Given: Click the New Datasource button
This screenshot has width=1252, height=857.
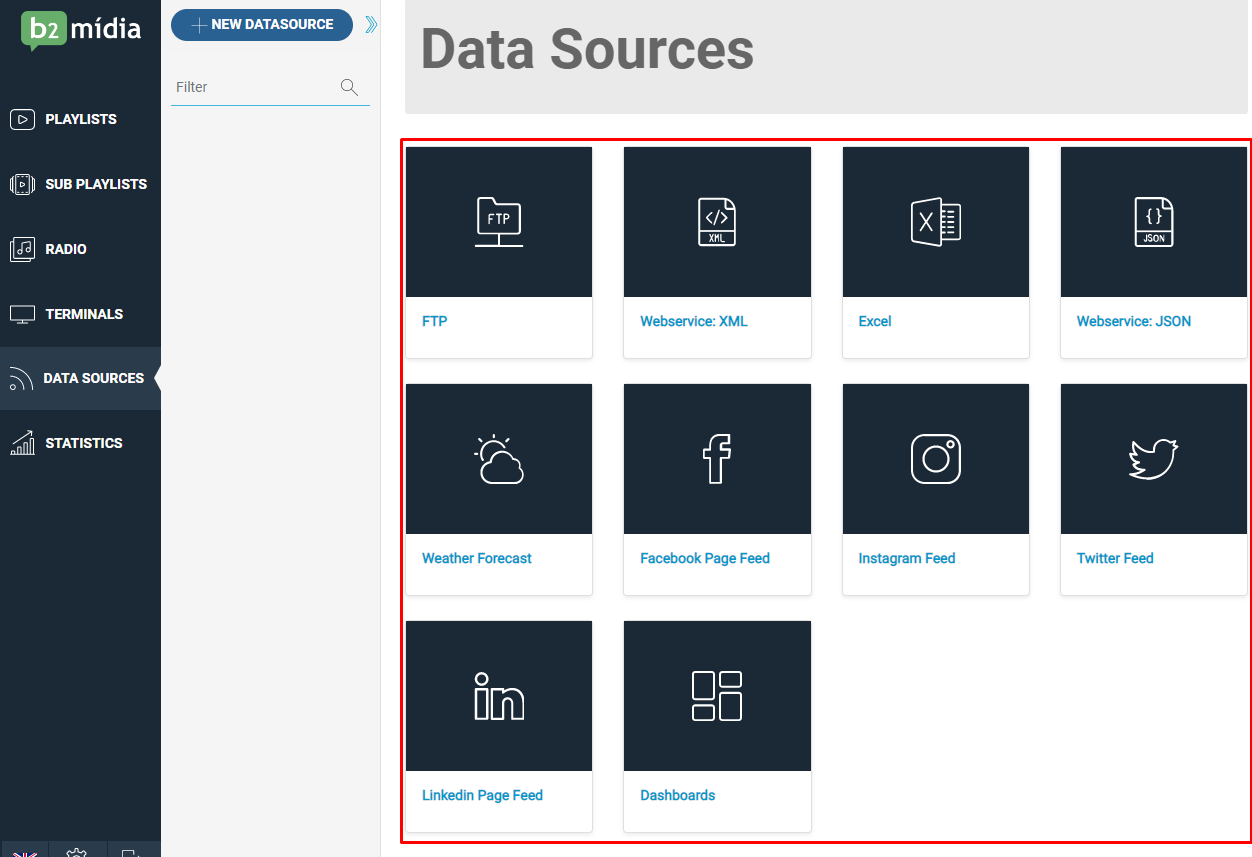Looking at the screenshot, I should coord(262,25).
